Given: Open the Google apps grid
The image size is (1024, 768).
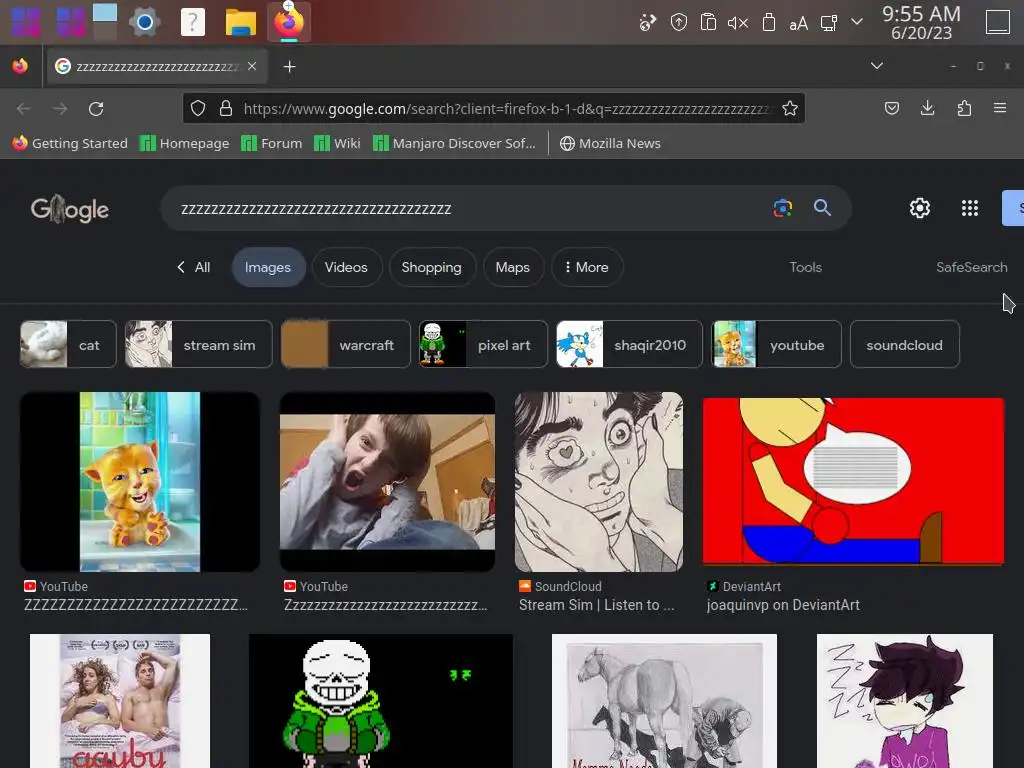Looking at the screenshot, I should click(970, 208).
